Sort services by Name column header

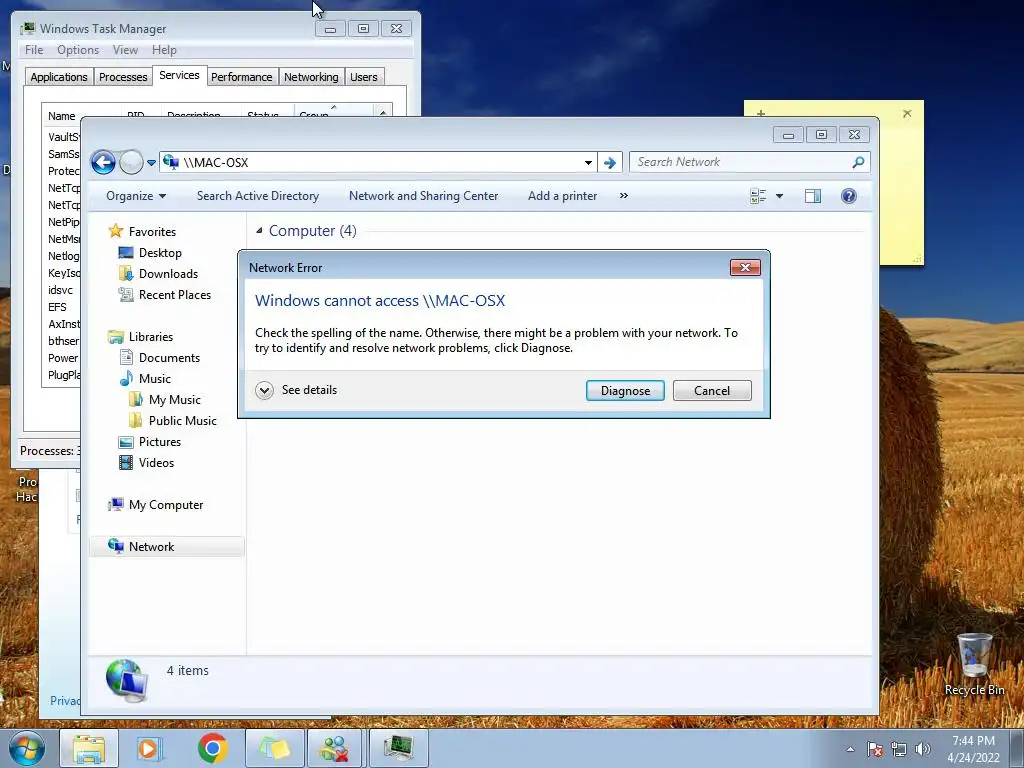[x=61, y=116]
